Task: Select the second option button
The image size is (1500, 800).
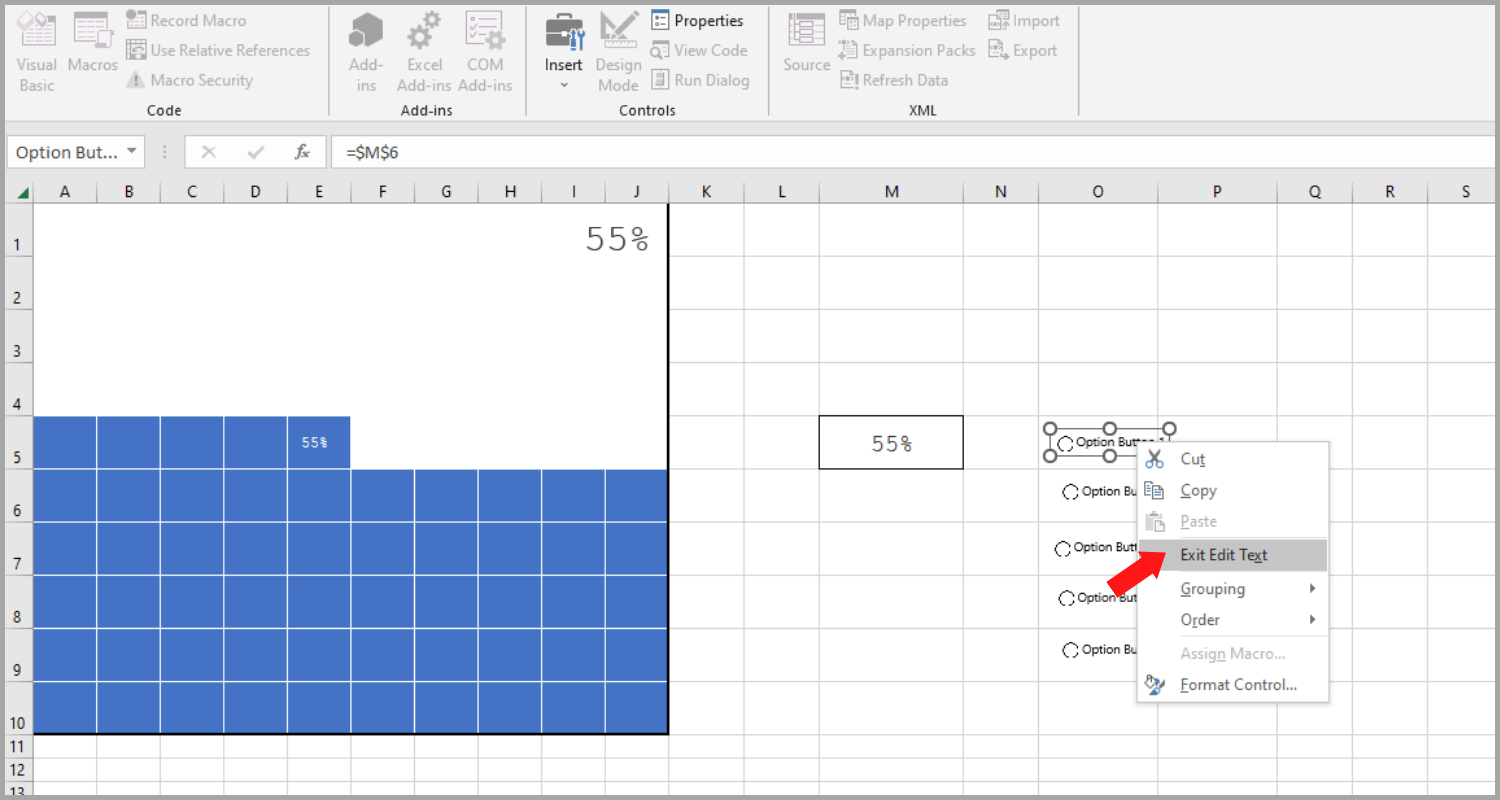Action: 1070,492
